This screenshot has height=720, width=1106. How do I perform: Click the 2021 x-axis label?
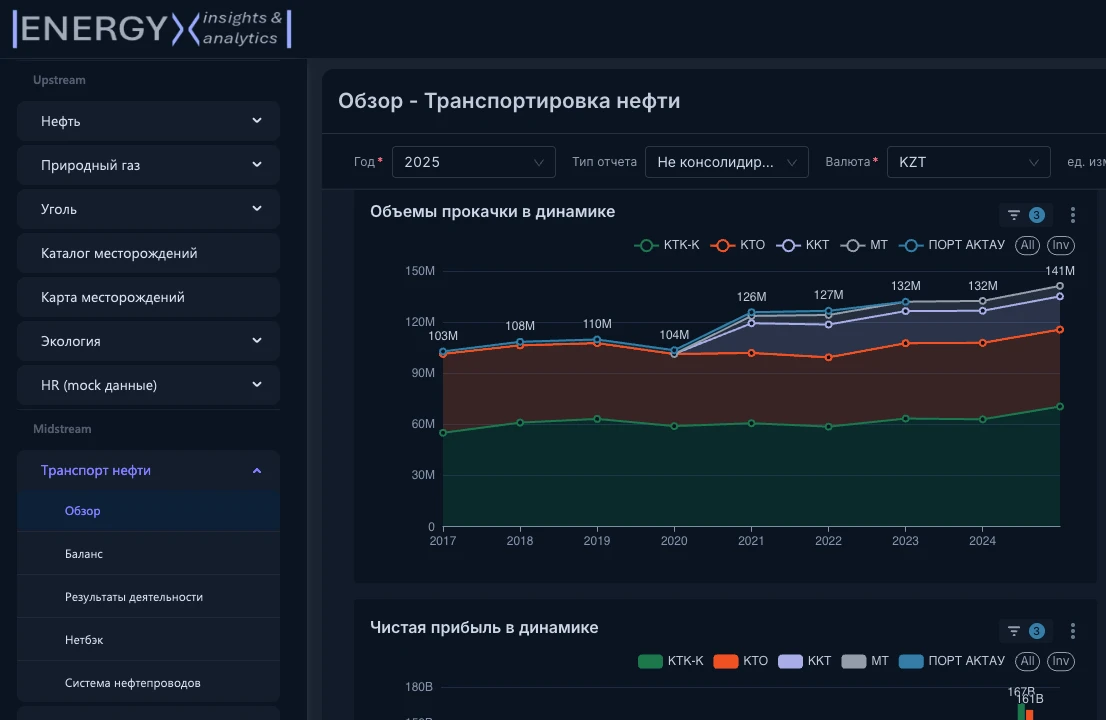point(750,541)
